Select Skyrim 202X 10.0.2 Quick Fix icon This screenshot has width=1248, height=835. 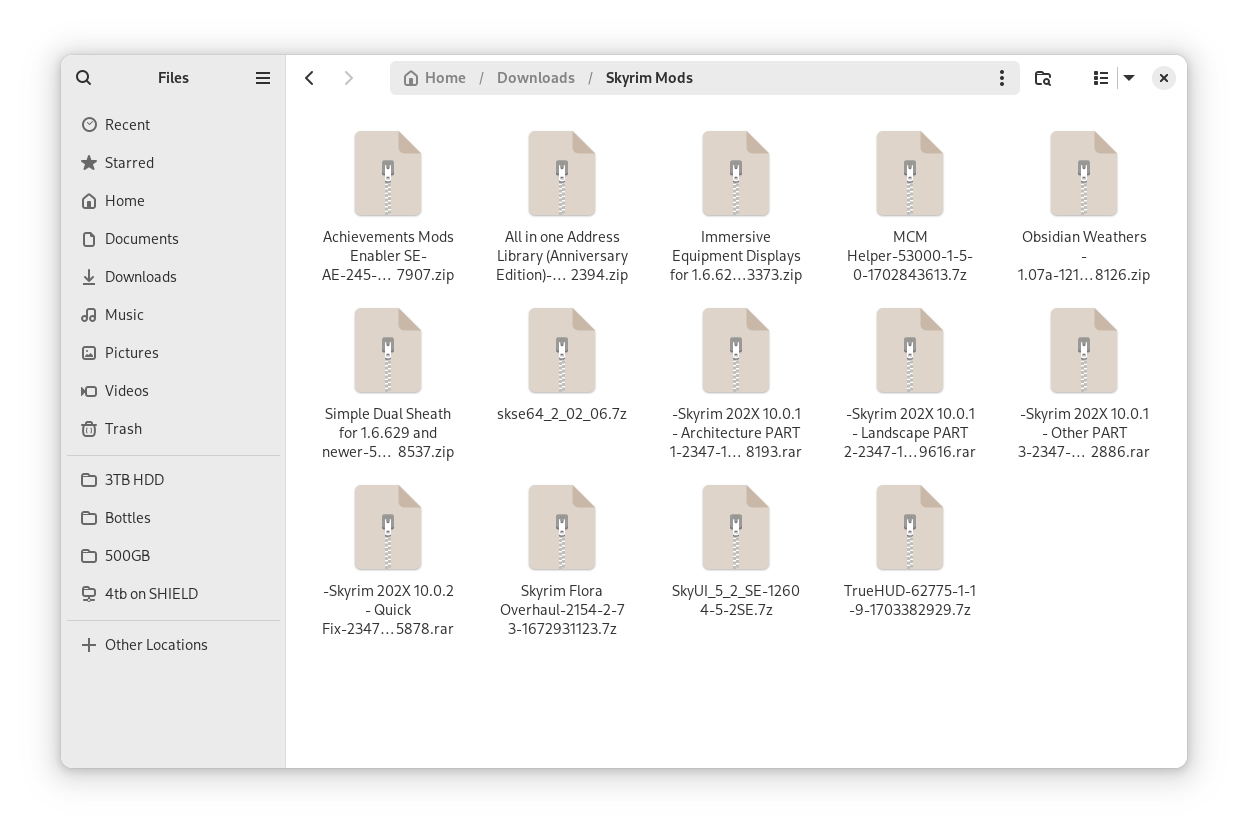(388, 528)
